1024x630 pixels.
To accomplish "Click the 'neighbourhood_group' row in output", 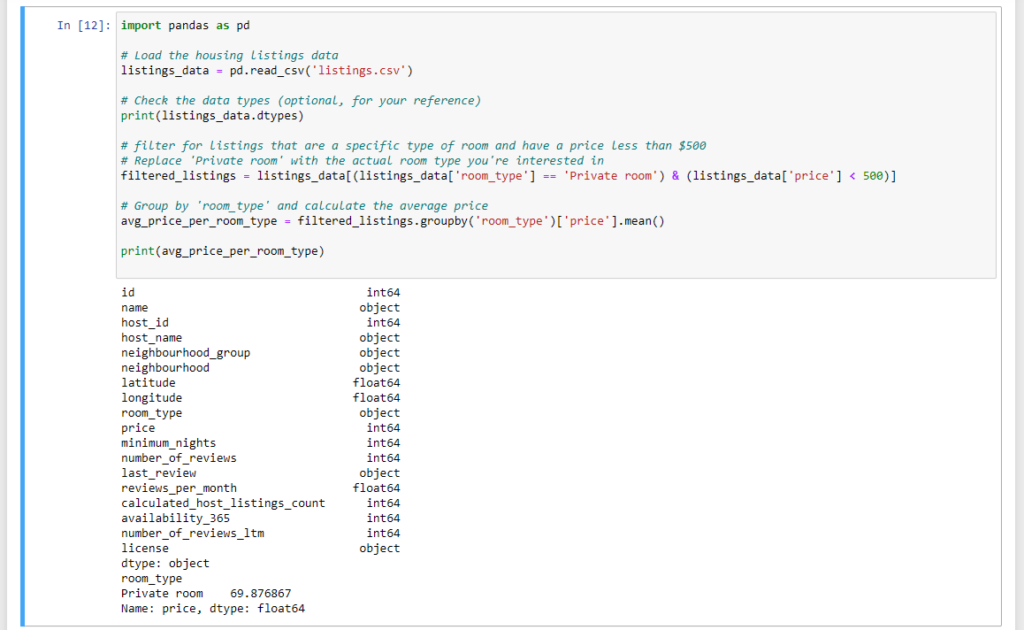I will pyautogui.click(x=186, y=353).
